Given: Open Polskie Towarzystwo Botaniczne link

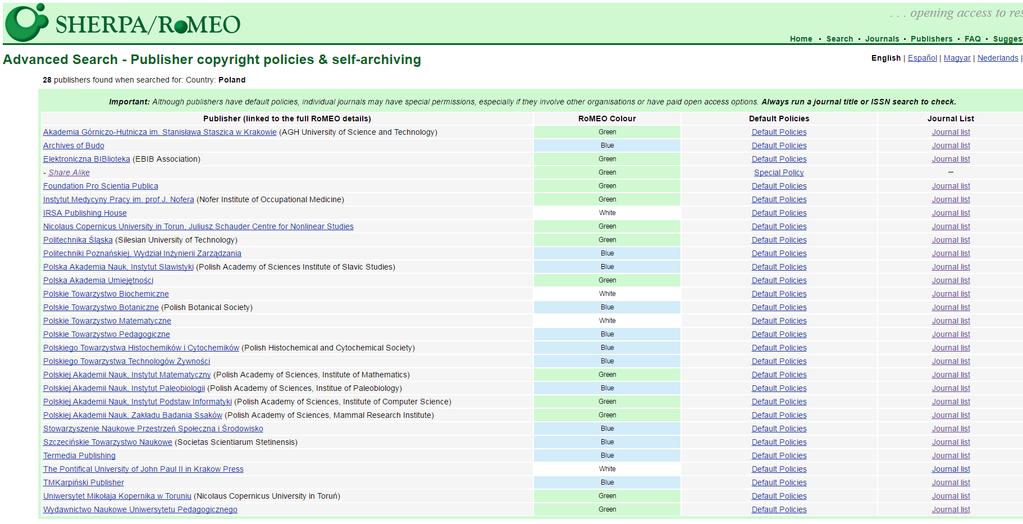Looking at the screenshot, I should (101, 307).
